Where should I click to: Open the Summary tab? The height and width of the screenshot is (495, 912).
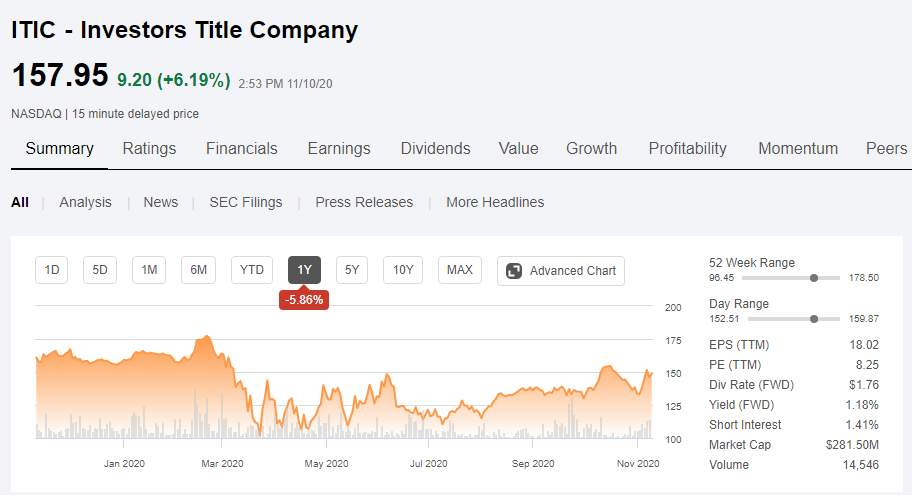click(59, 149)
